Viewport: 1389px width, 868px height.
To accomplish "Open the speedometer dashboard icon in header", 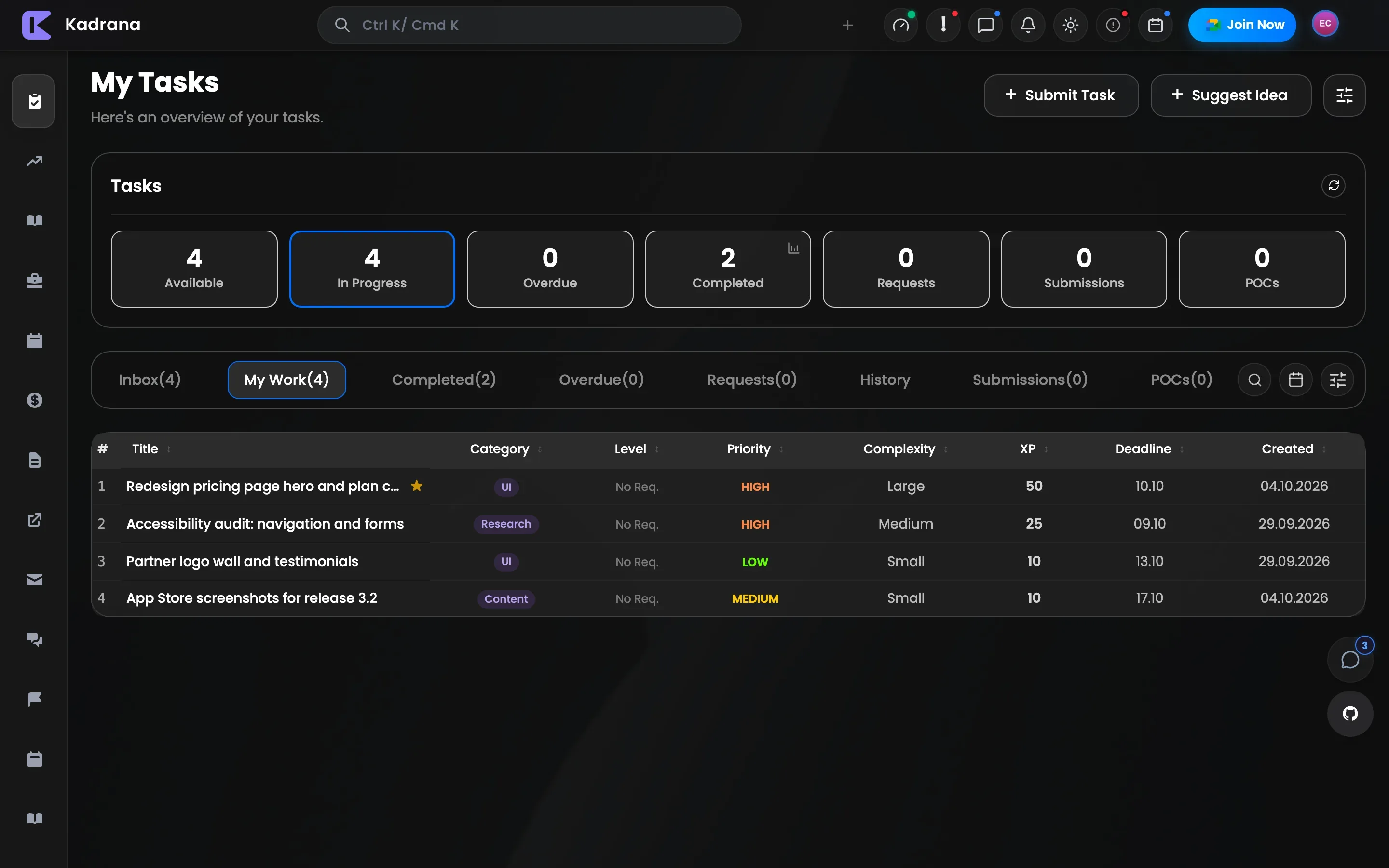I will pos(901,25).
